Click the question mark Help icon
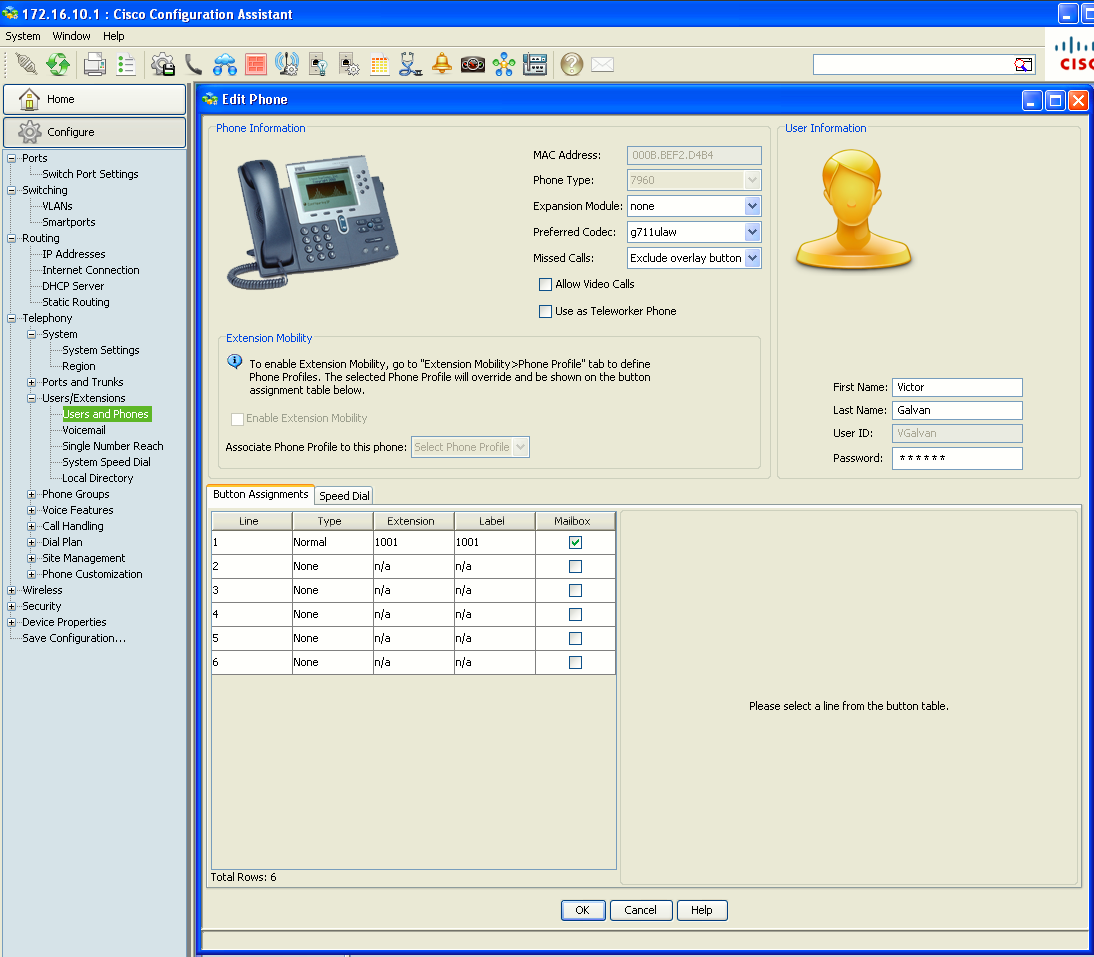The height and width of the screenshot is (957, 1094). click(571, 64)
